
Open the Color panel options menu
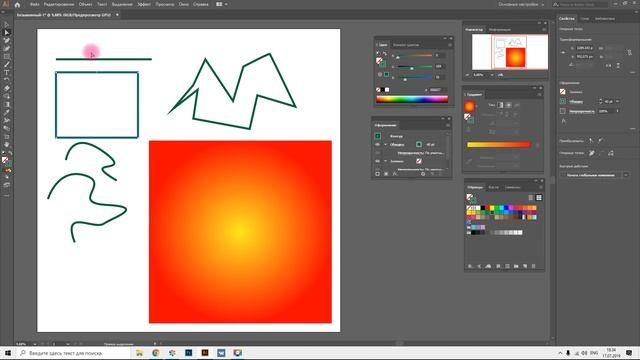click(x=450, y=45)
